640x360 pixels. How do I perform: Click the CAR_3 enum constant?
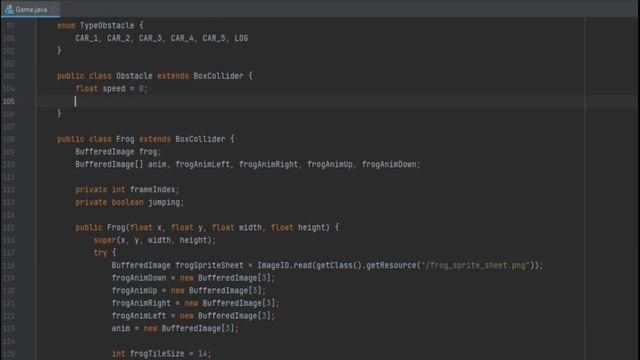(150, 38)
